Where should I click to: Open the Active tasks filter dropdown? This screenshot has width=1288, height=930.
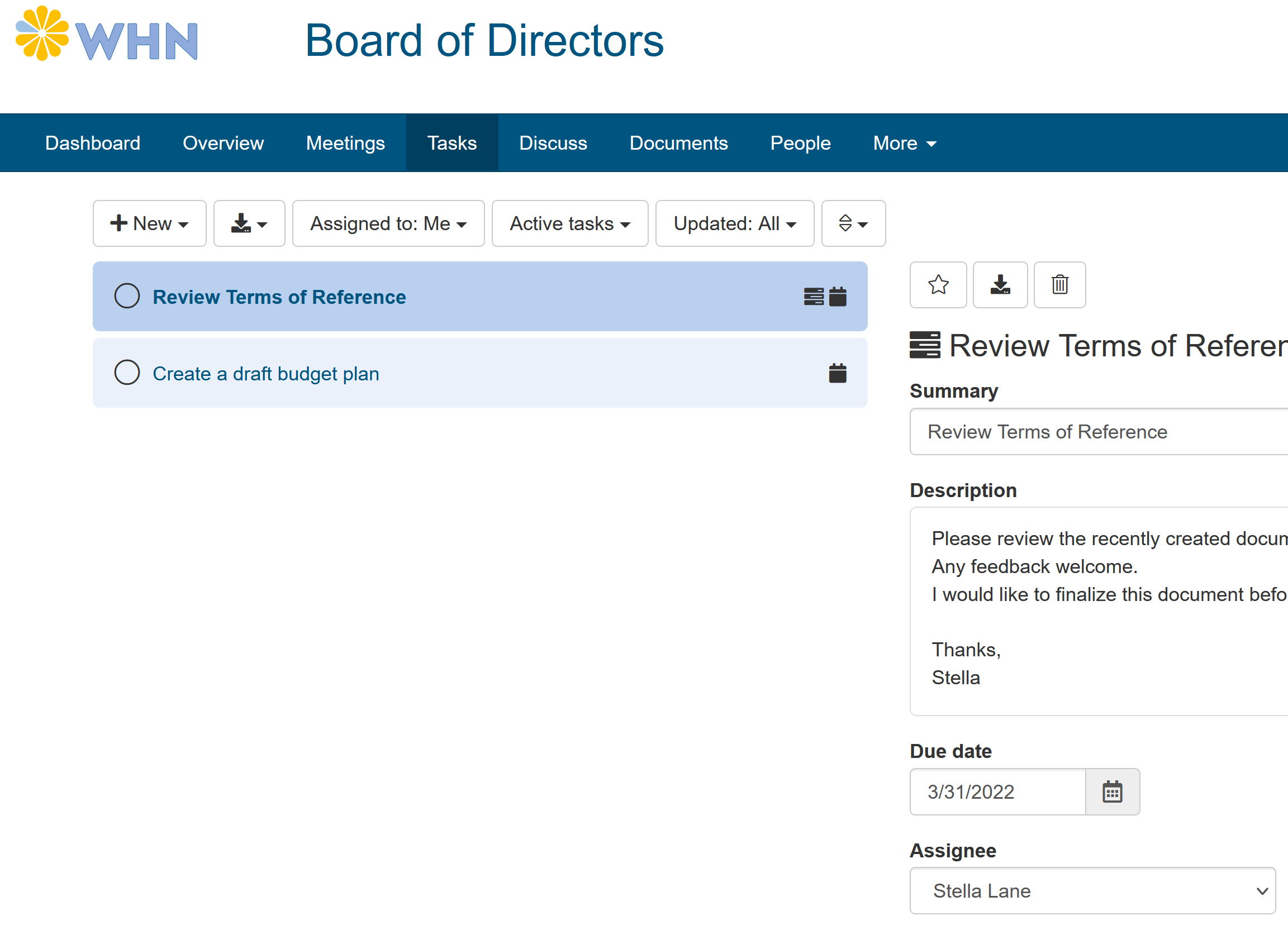[569, 223]
